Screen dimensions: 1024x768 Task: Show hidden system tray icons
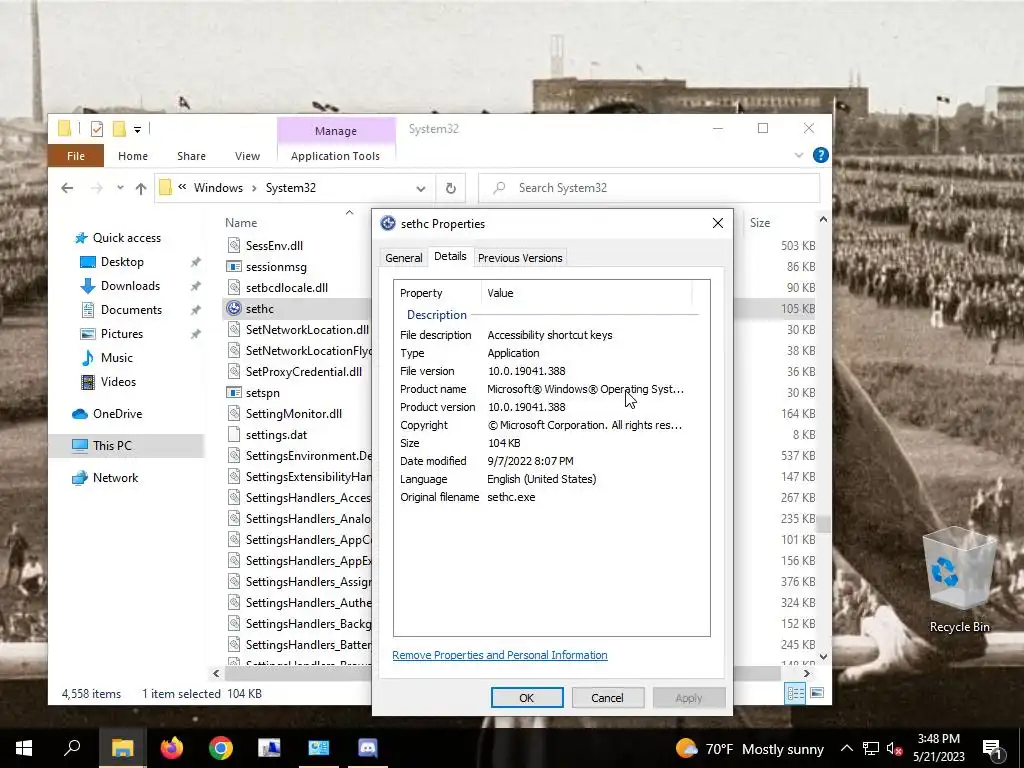846,748
